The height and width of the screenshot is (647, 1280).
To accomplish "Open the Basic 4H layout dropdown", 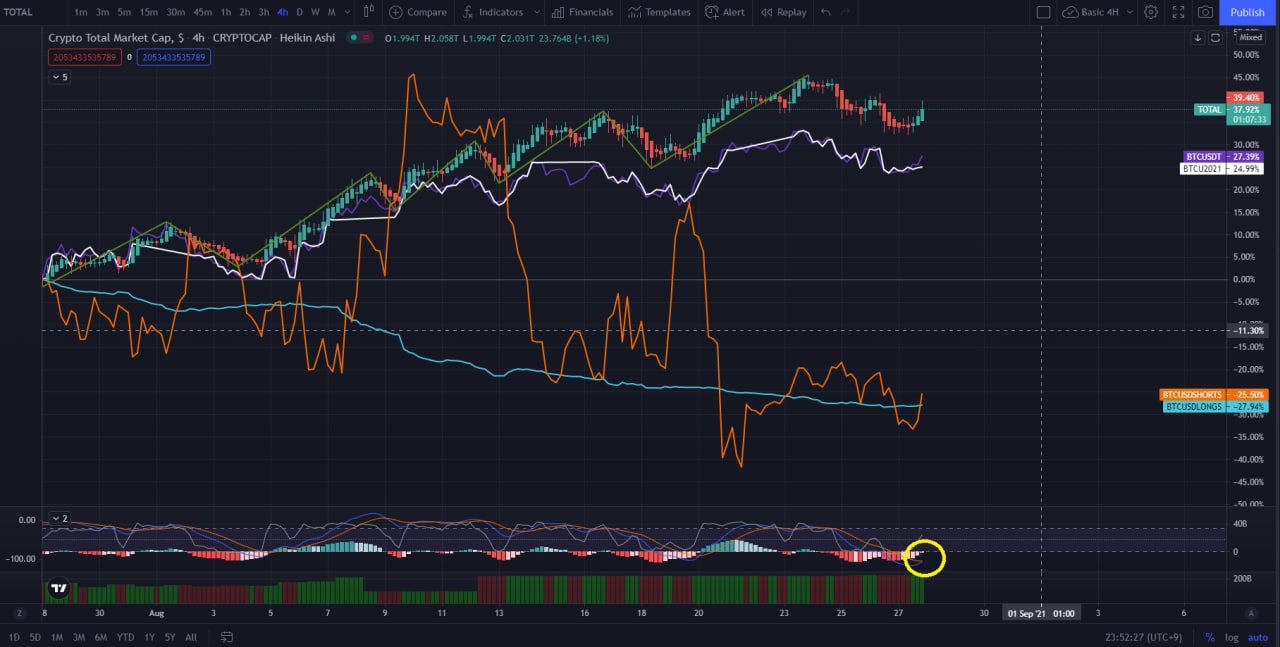I will pos(1099,12).
